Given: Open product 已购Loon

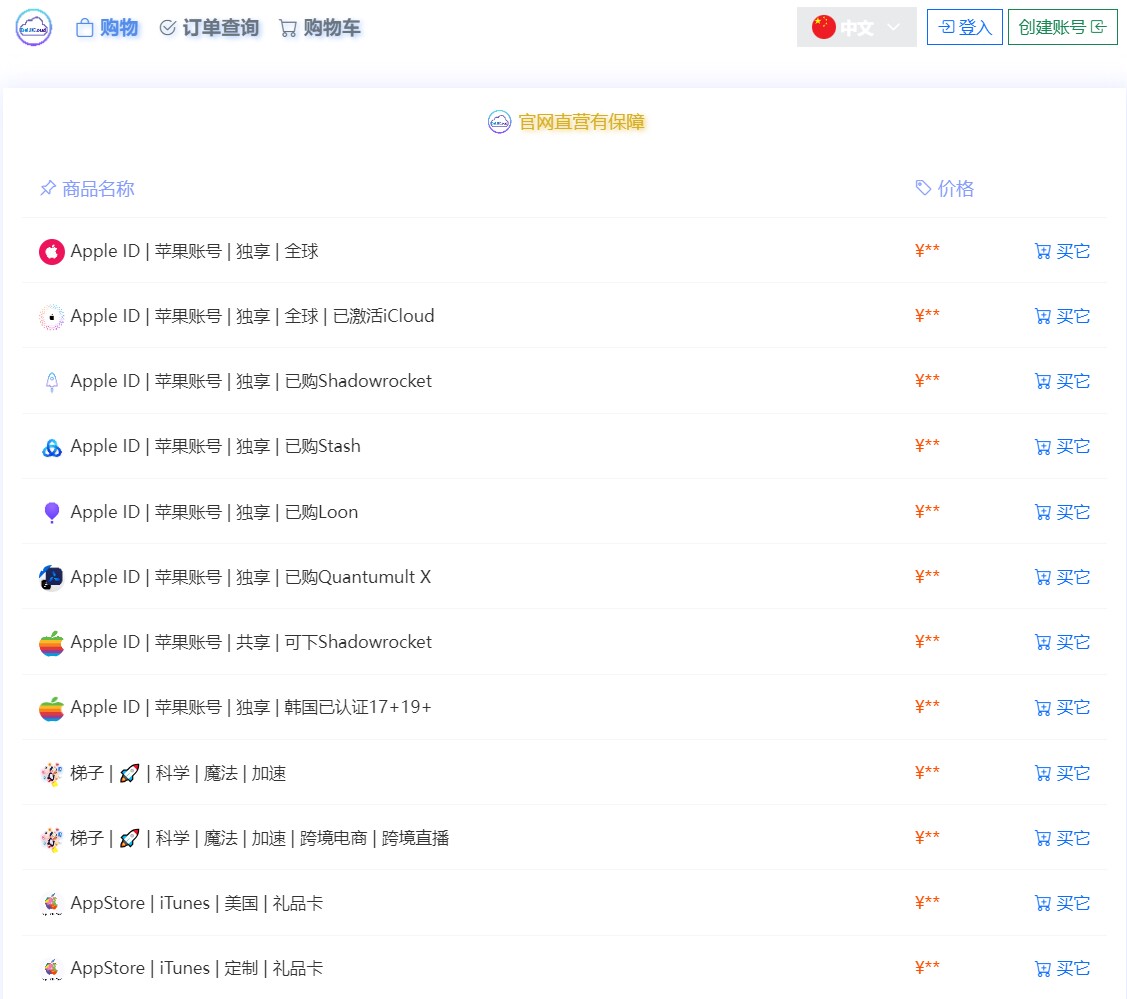Looking at the screenshot, I should click(214, 512).
